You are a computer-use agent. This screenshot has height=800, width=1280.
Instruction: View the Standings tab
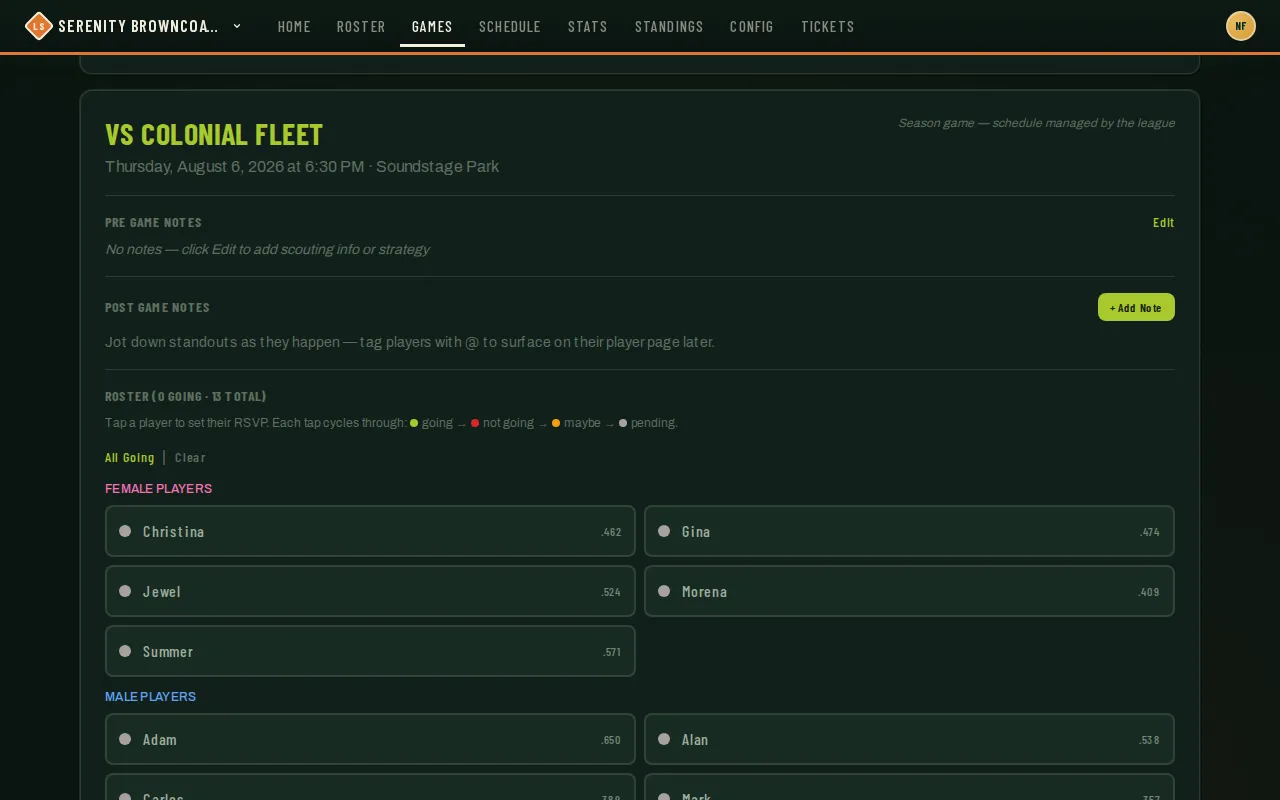[x=669, y=27]
